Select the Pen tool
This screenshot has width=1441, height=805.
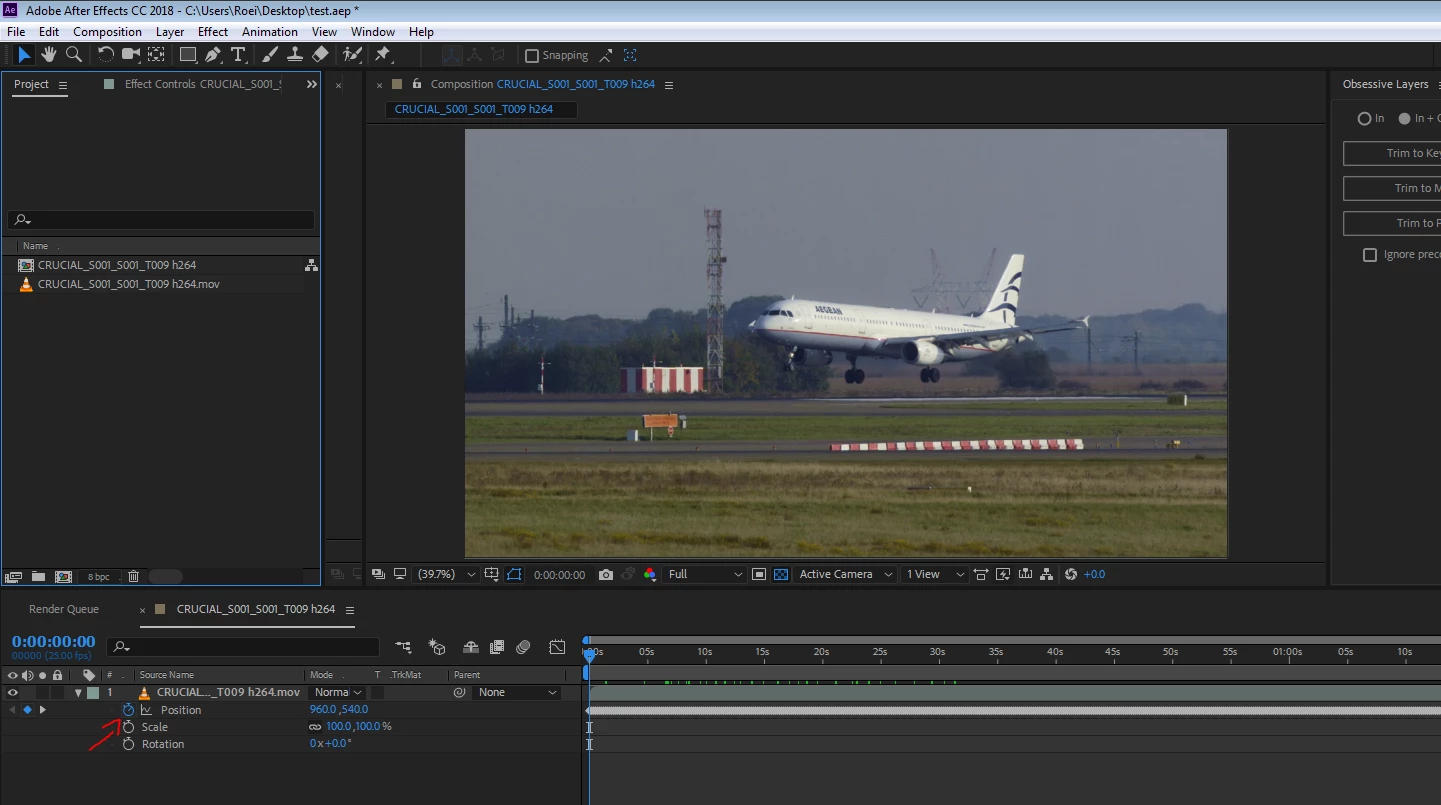pyautogui.click(x=213, y=55)
